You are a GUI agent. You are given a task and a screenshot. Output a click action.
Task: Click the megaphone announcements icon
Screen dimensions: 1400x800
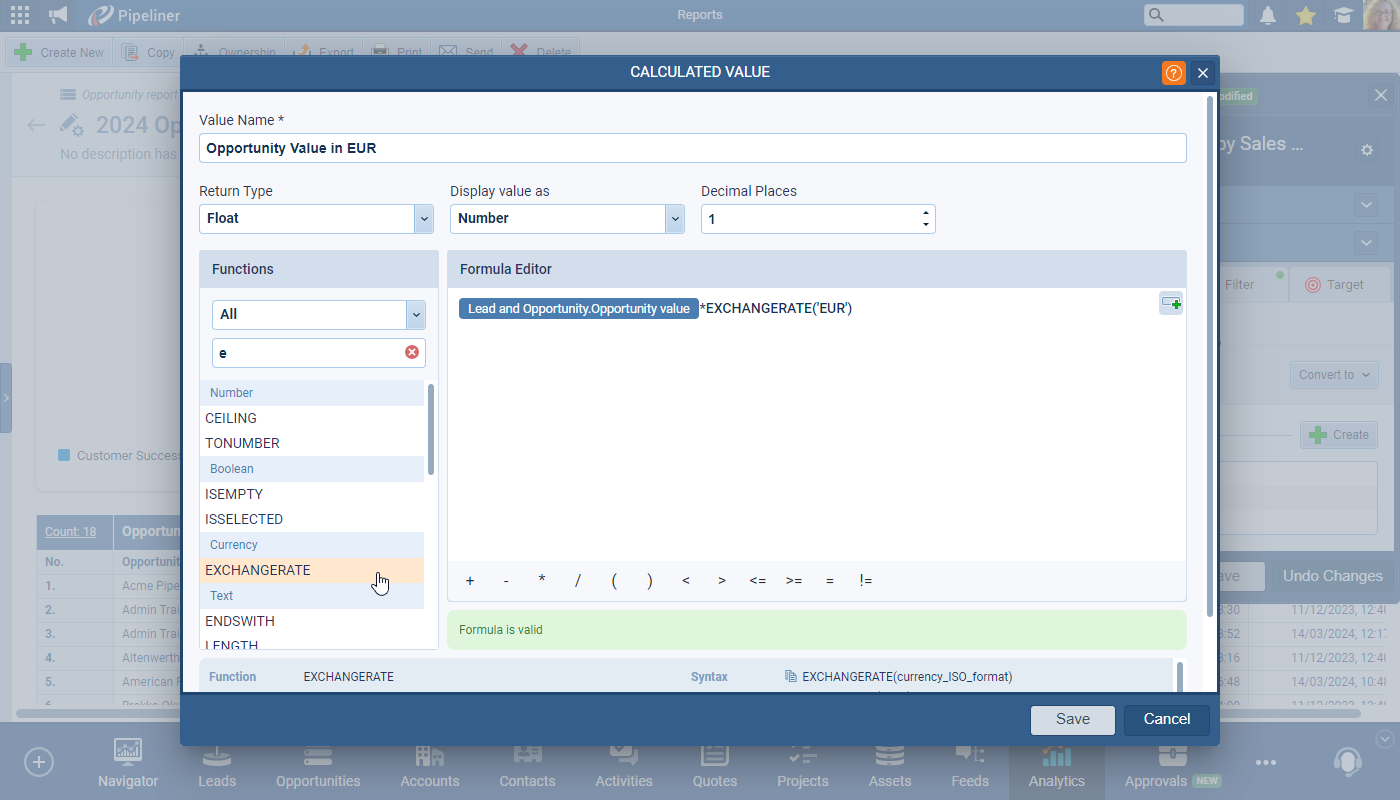click(x=58, y=15)
